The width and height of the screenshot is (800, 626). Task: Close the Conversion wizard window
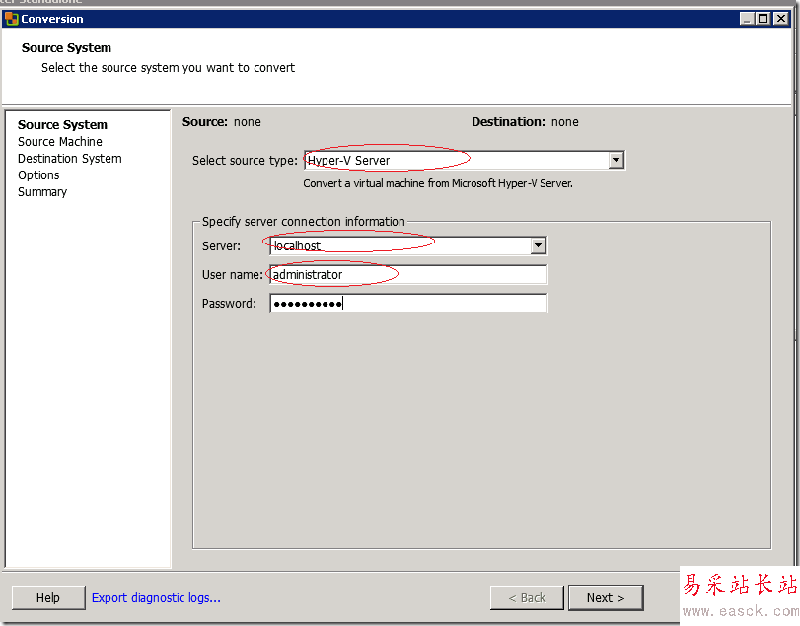[781, 18]
